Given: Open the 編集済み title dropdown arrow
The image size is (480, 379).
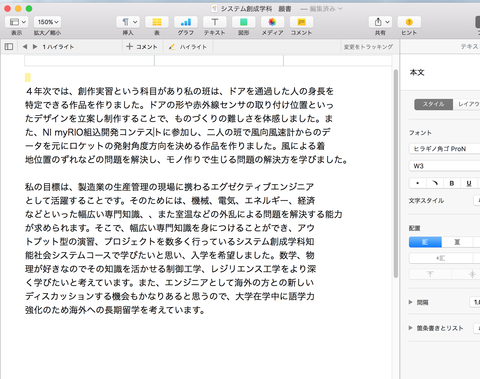Looking at the screenshot, I should tap(340, 9).
